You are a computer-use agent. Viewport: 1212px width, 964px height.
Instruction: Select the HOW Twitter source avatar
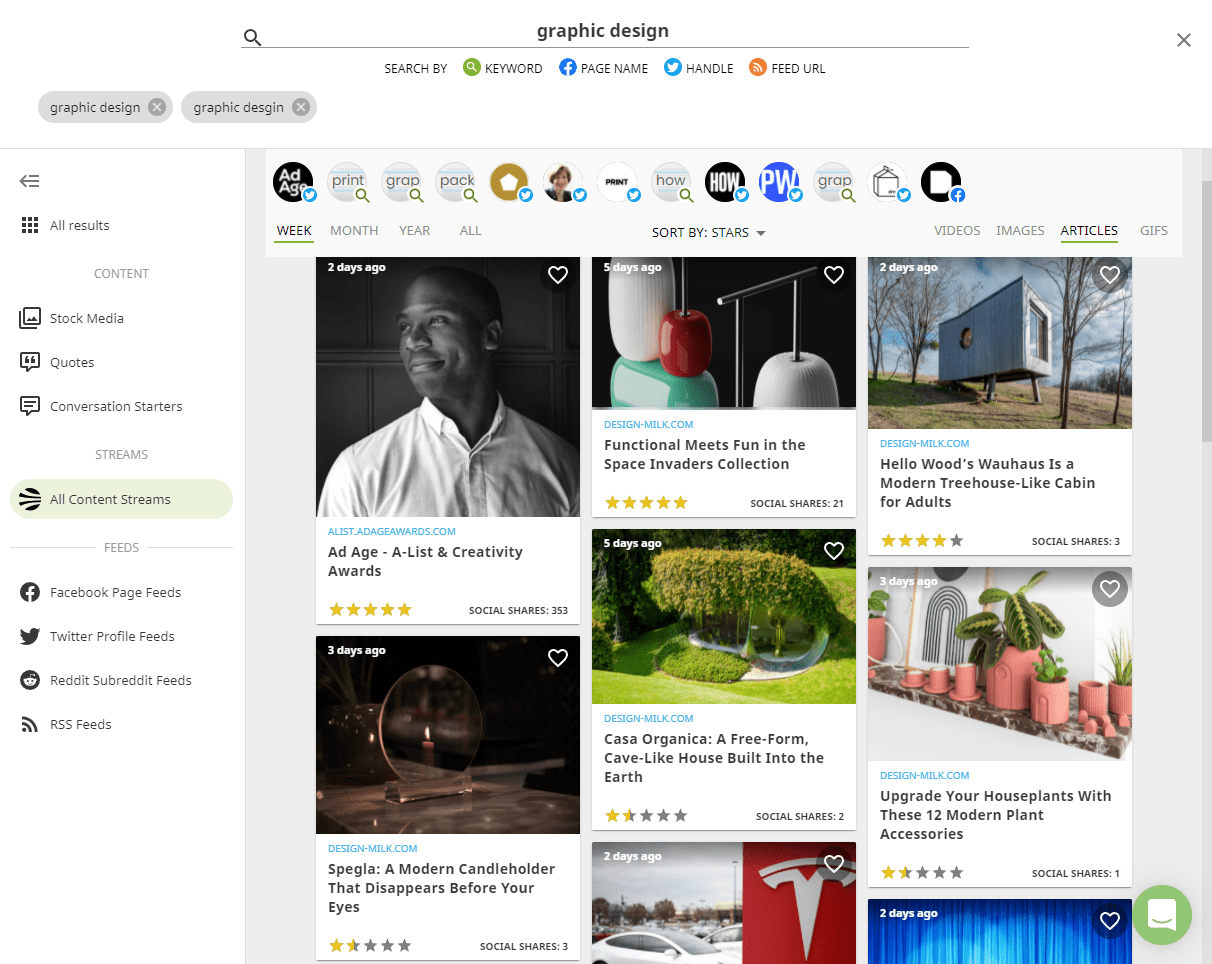click(725, 182)
